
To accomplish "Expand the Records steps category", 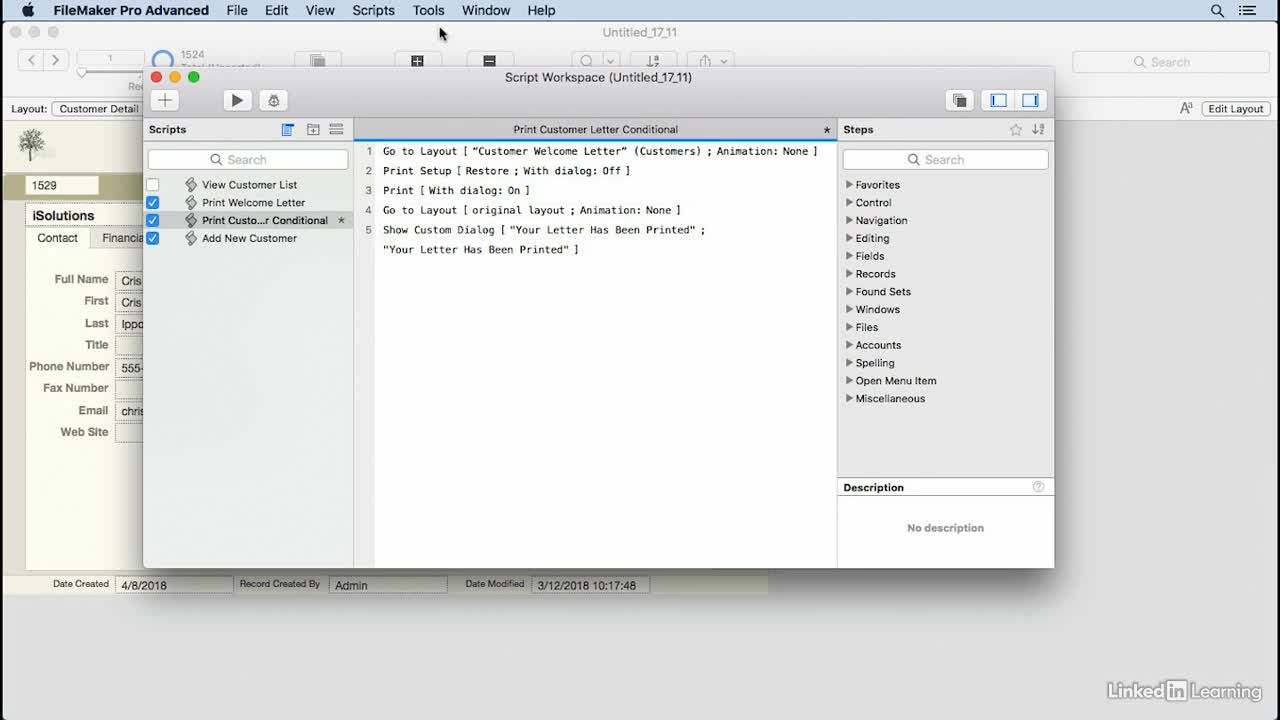I will click(x=849, y=274).
